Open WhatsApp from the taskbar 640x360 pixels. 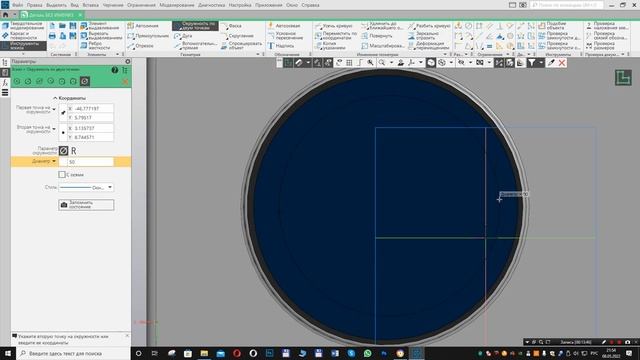click(x=368, y=353)
